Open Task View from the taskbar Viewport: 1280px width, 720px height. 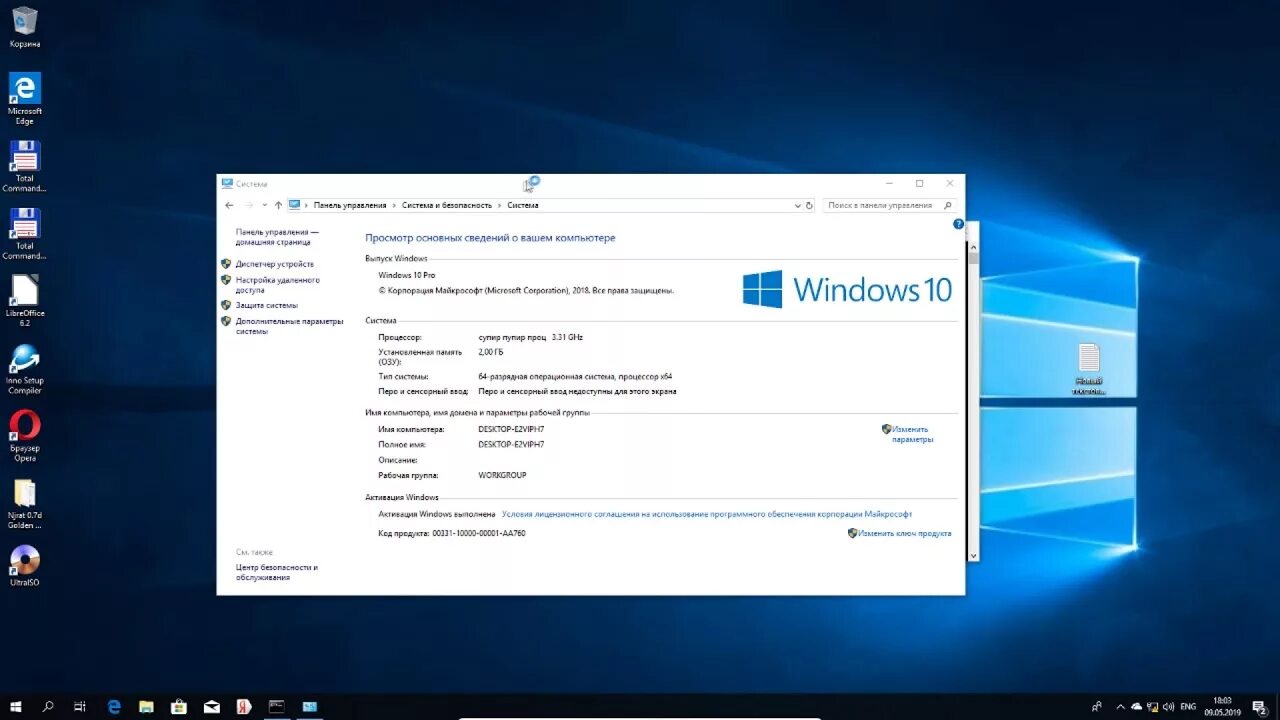[80, 706]
